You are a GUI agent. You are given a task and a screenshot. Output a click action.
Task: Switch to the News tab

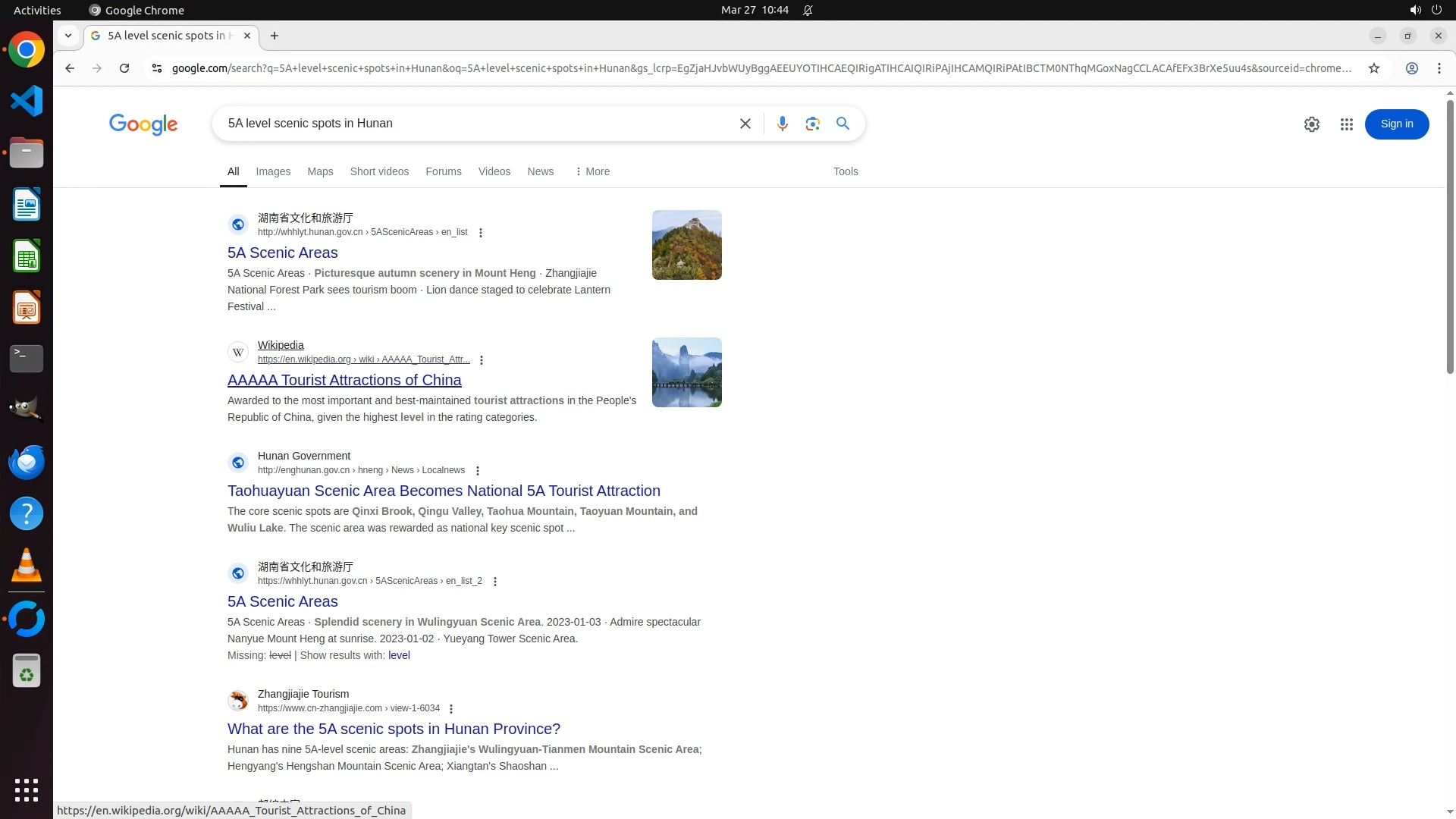click(540, 171)
